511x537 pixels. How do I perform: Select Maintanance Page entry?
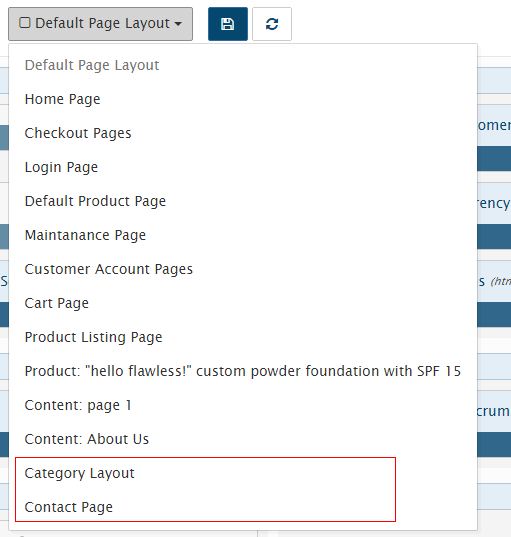[85, 235]
